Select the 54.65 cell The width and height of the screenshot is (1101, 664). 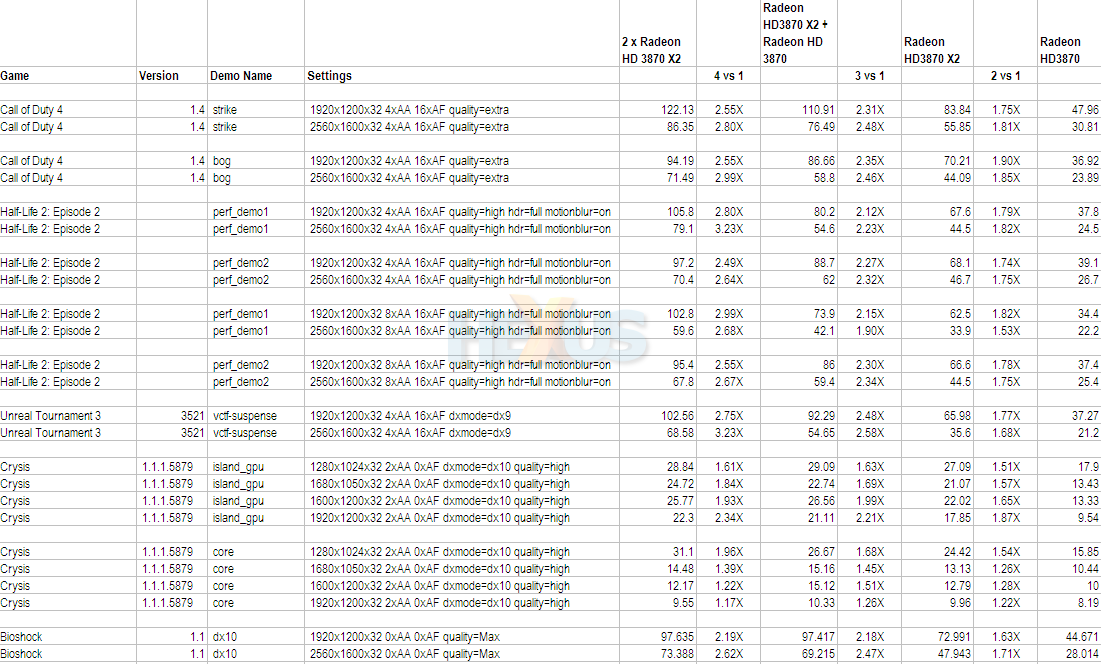tap(798, 433)
